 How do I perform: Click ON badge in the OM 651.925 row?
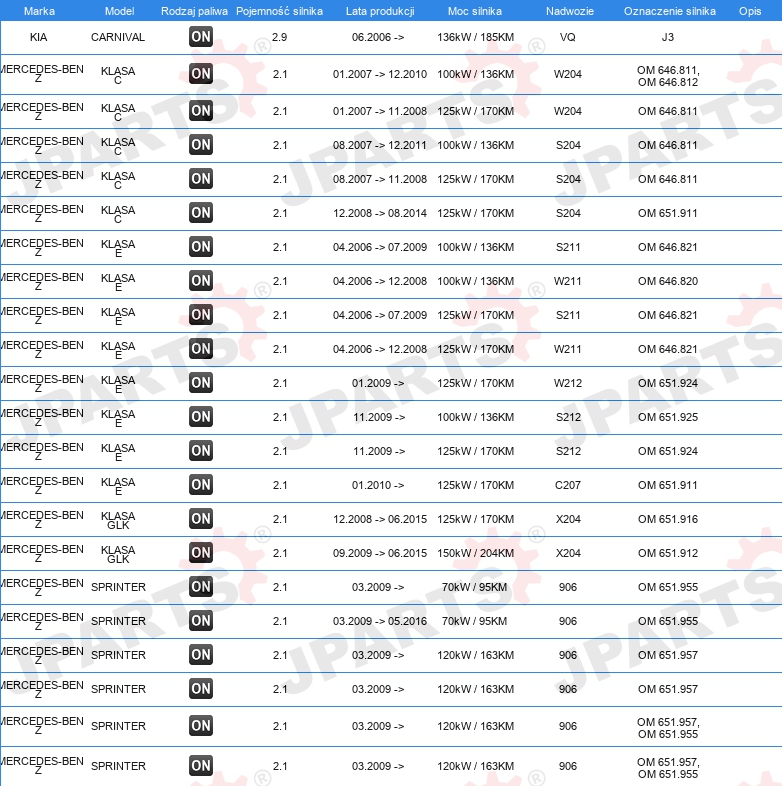point(201,417)
